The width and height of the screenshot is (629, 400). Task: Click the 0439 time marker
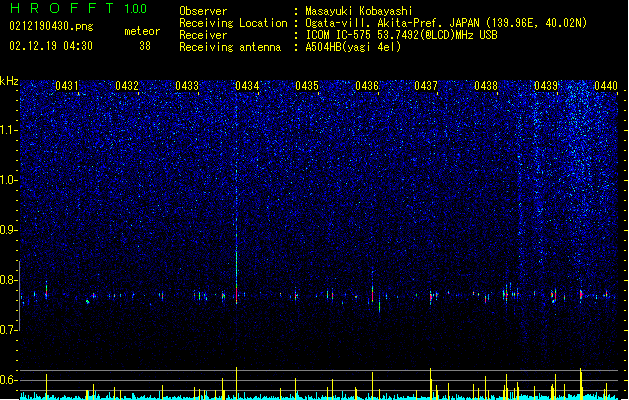point(546,86)
